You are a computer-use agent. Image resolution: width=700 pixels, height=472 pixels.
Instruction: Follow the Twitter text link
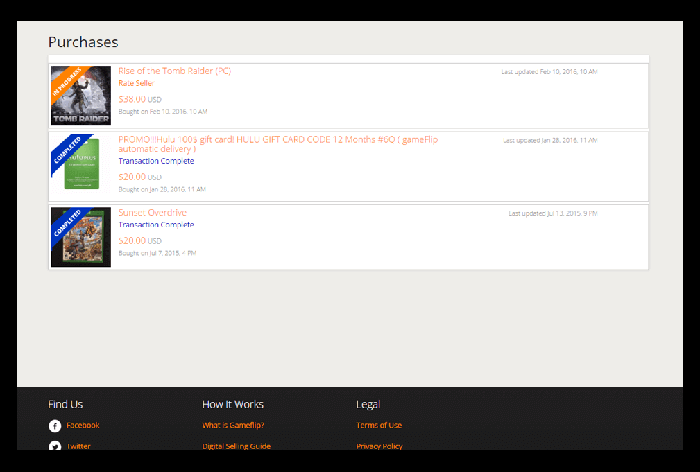pyautogui.click(x=78, y=446)
